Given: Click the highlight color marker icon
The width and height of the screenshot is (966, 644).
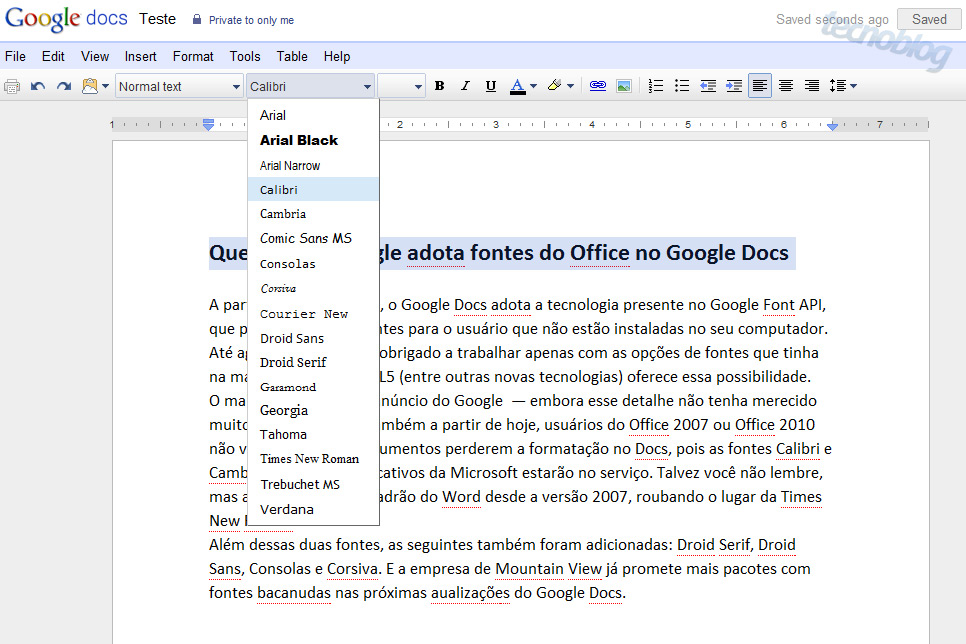Looking at the screenshot, I should coord(554,85).
